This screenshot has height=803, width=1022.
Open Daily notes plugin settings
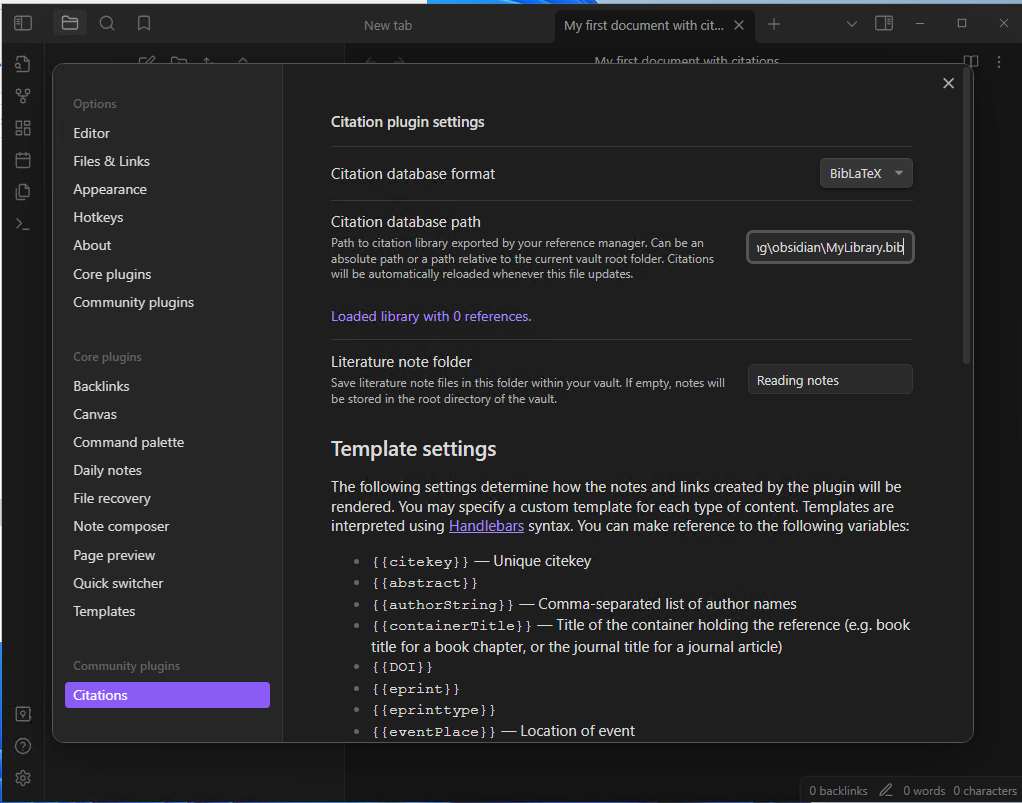107,470
